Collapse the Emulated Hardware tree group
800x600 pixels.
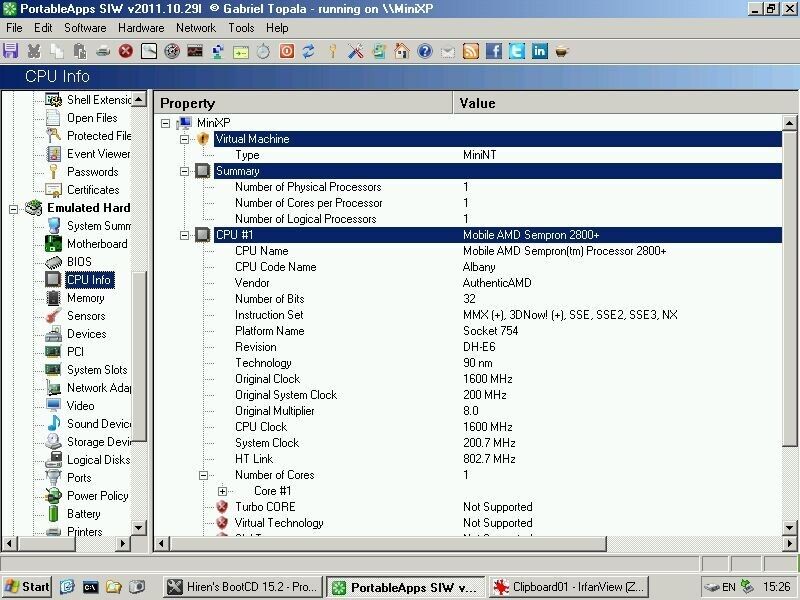coord(14,209)
